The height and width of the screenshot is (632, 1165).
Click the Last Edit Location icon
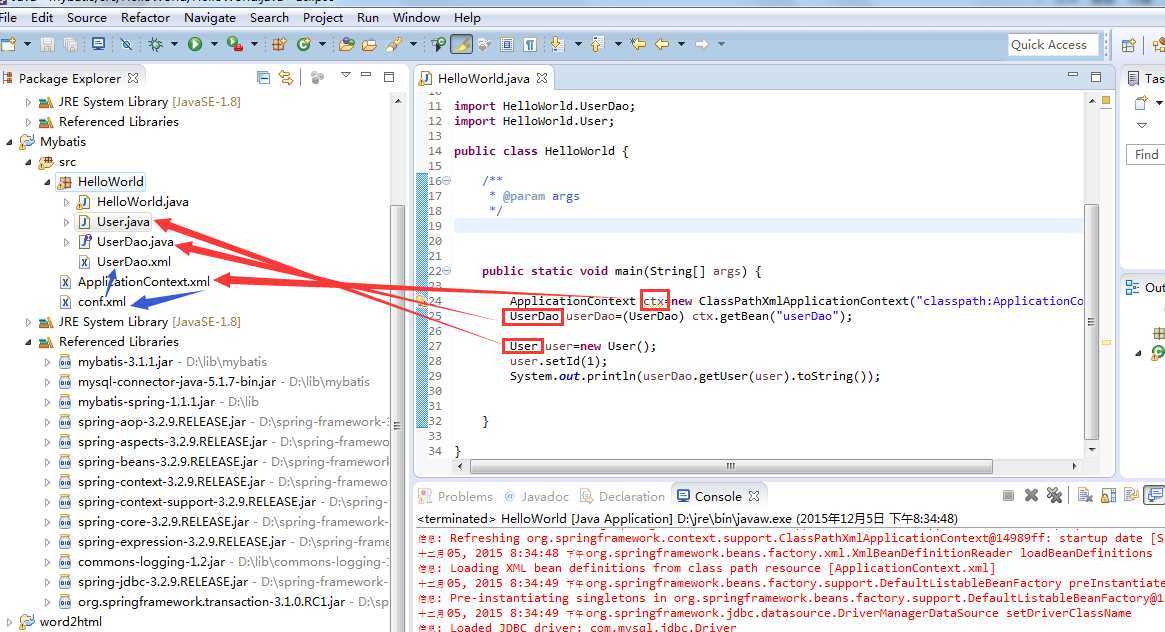[x=637, y=45]
